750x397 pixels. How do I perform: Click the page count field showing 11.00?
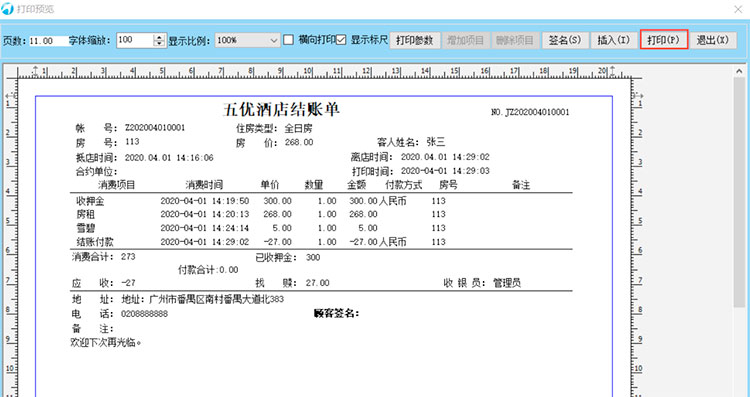coord(48,41)
